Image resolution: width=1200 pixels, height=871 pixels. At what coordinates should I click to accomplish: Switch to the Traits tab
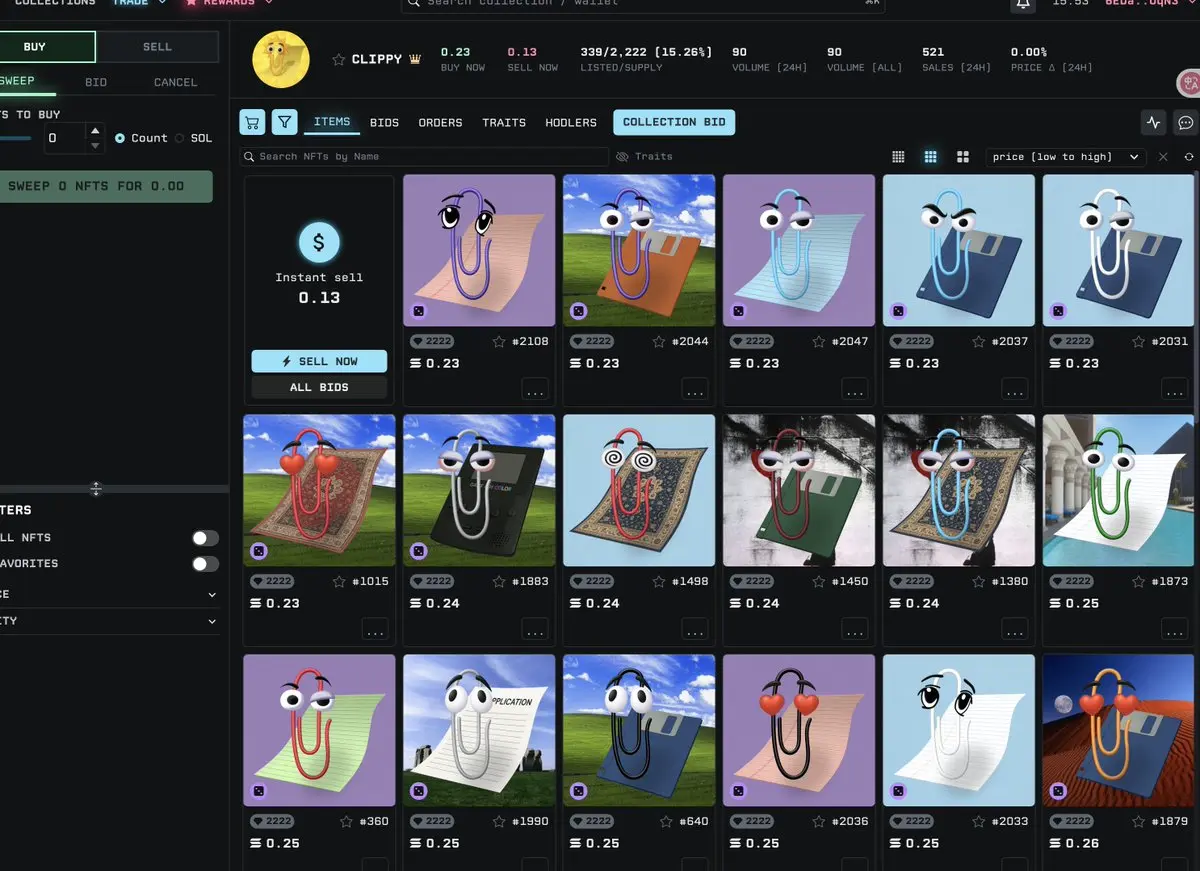[504, 122]
